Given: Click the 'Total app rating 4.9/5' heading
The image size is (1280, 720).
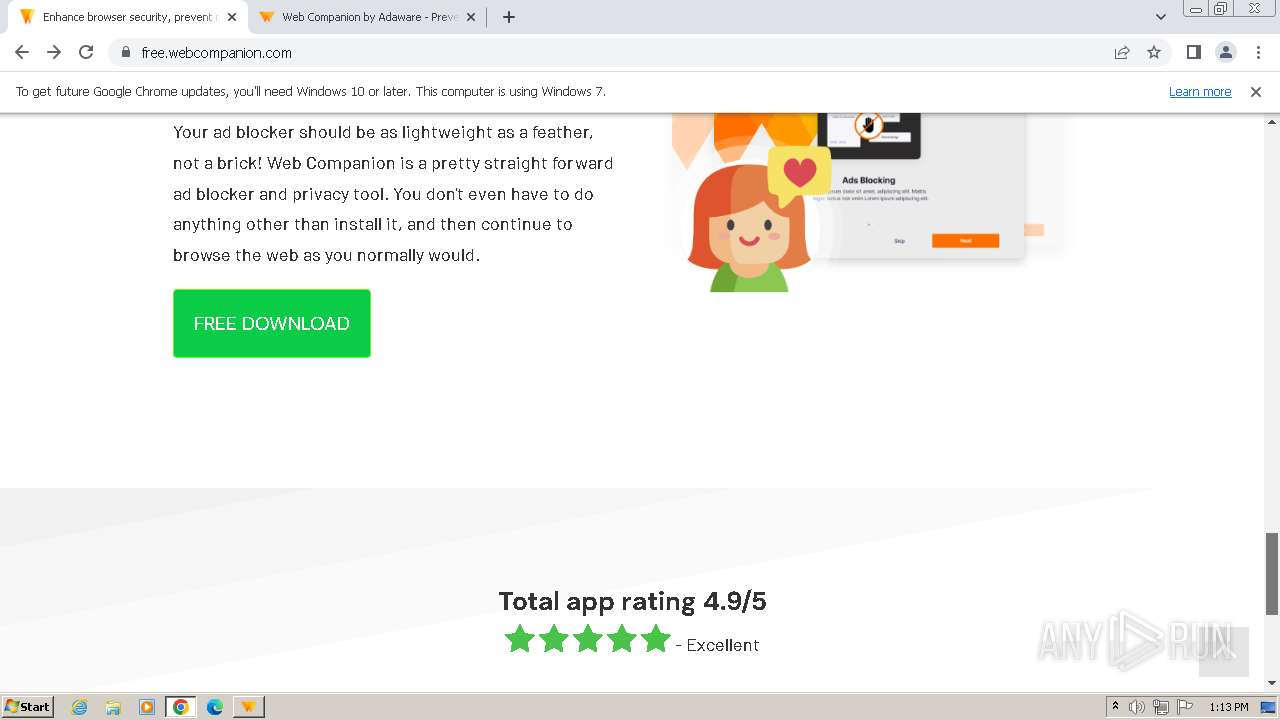Looking at the screenshot, I should 632,601.
